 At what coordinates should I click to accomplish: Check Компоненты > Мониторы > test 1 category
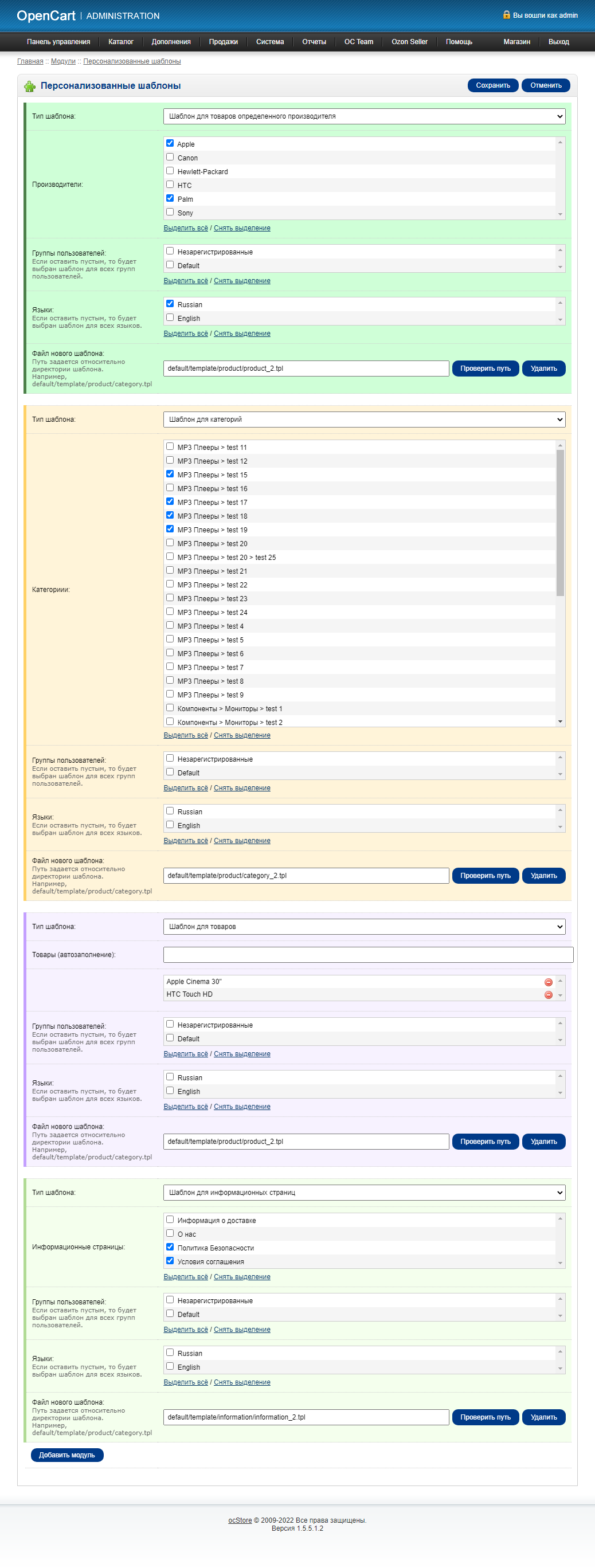pyautogui.click(x=170, y=708)
